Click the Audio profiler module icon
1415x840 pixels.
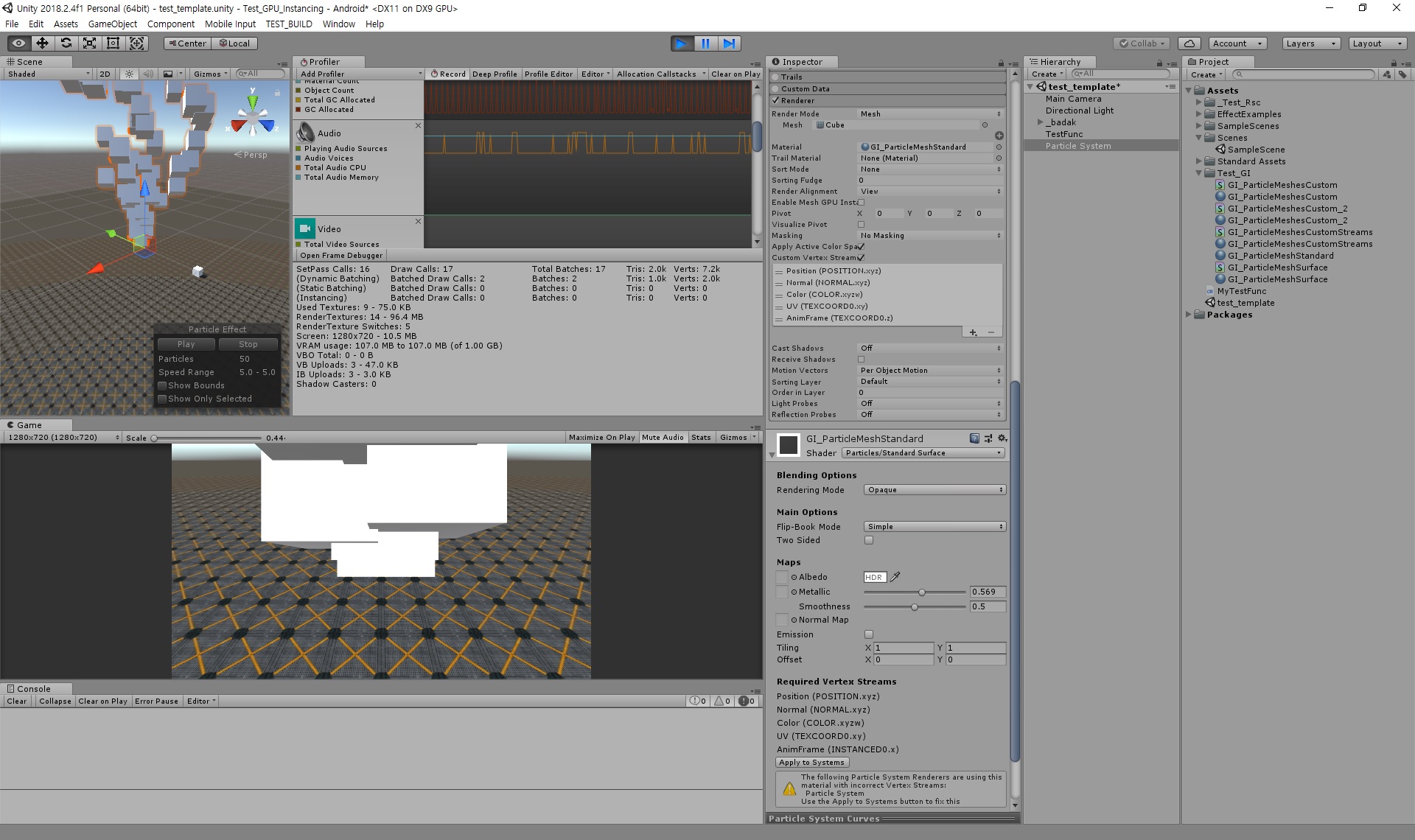(305, 133)
